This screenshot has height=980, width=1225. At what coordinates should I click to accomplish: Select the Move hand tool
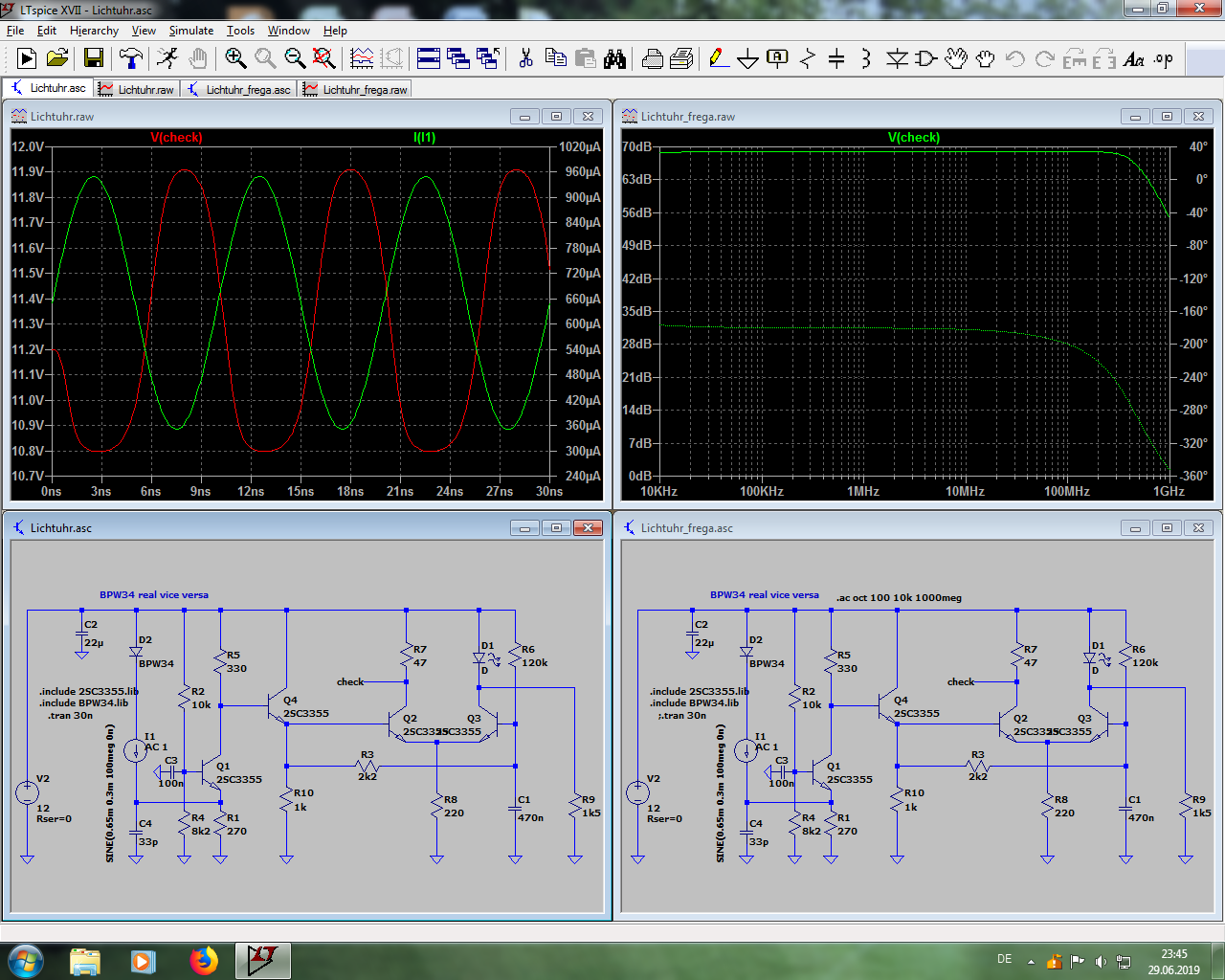click(x=956, y=59)
